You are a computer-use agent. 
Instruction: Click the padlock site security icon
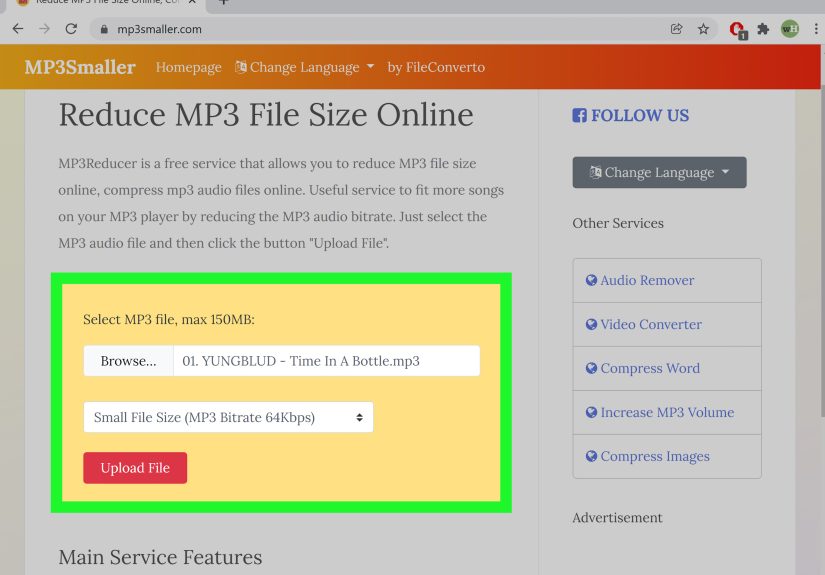click(x=104, y=29)
